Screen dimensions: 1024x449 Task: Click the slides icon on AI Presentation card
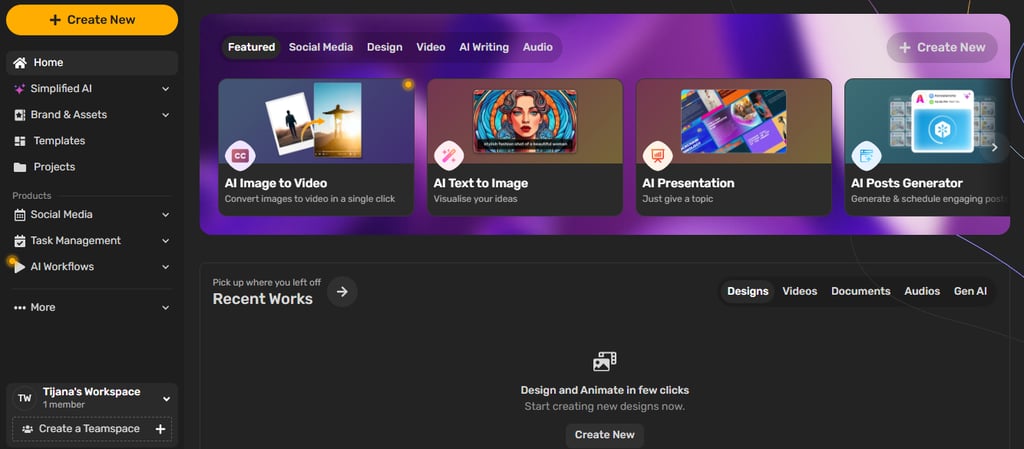[658, 156]
